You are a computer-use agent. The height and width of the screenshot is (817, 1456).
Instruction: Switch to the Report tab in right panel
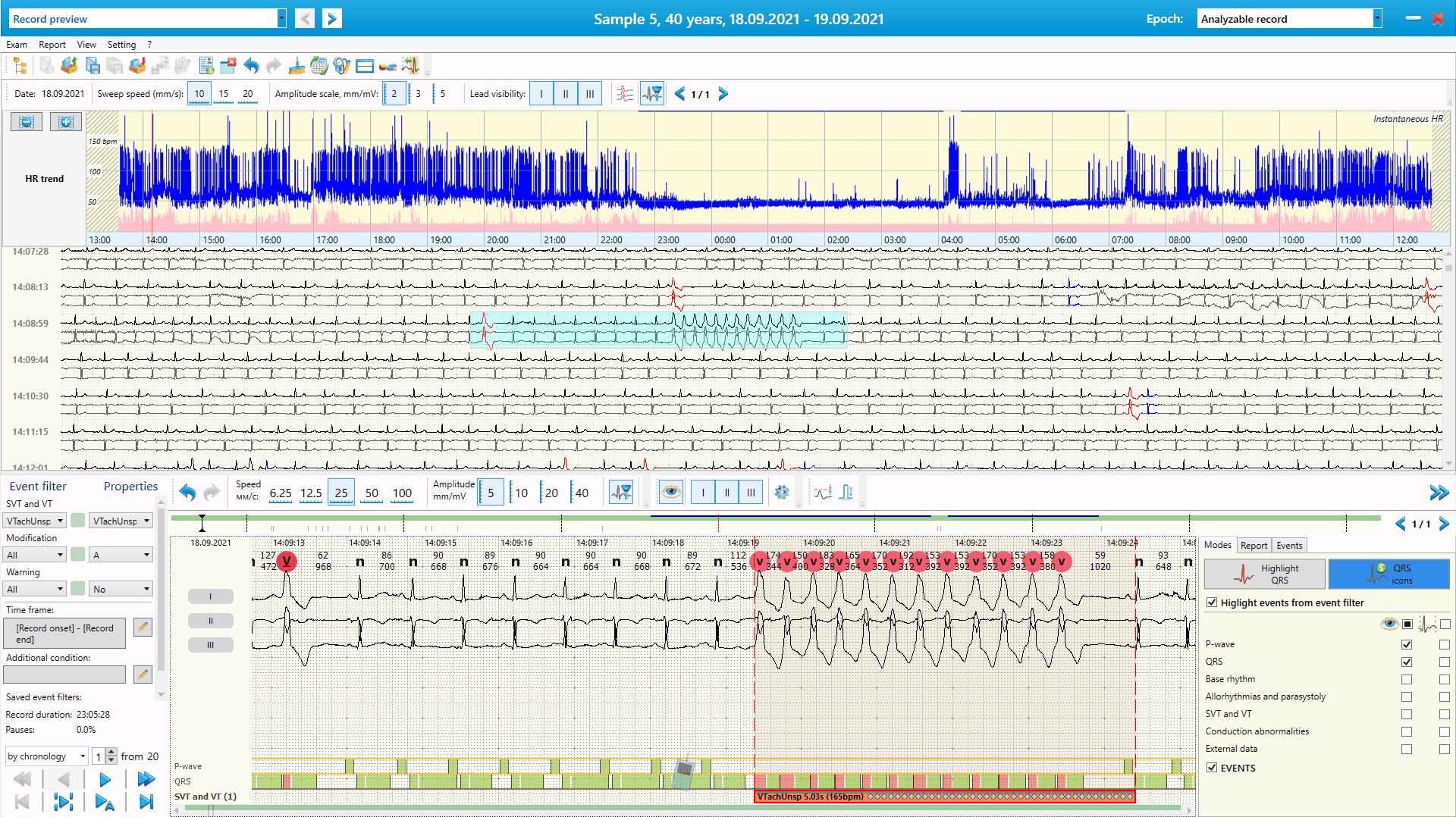pos(1254,546)
